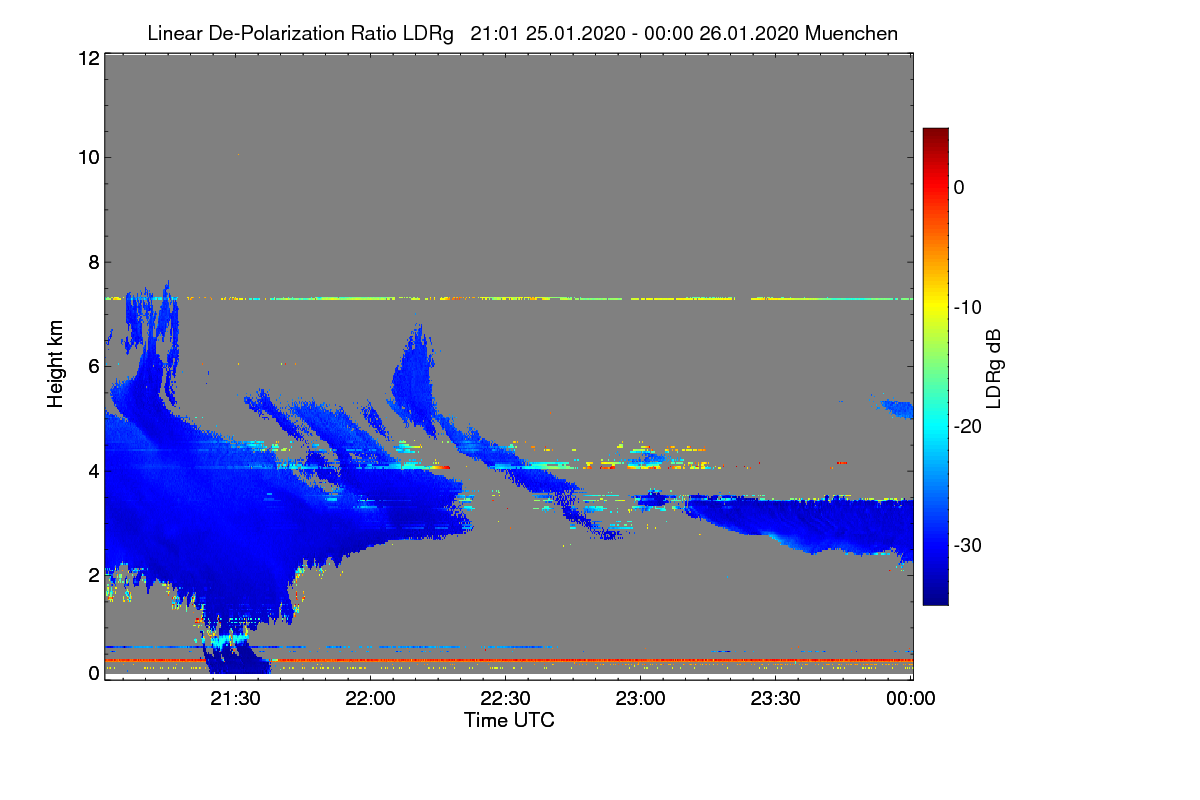Click the colorbar tick label '-30'
Image resolution: width=1200 pixels, height=800 pixels.
(968, 546)
